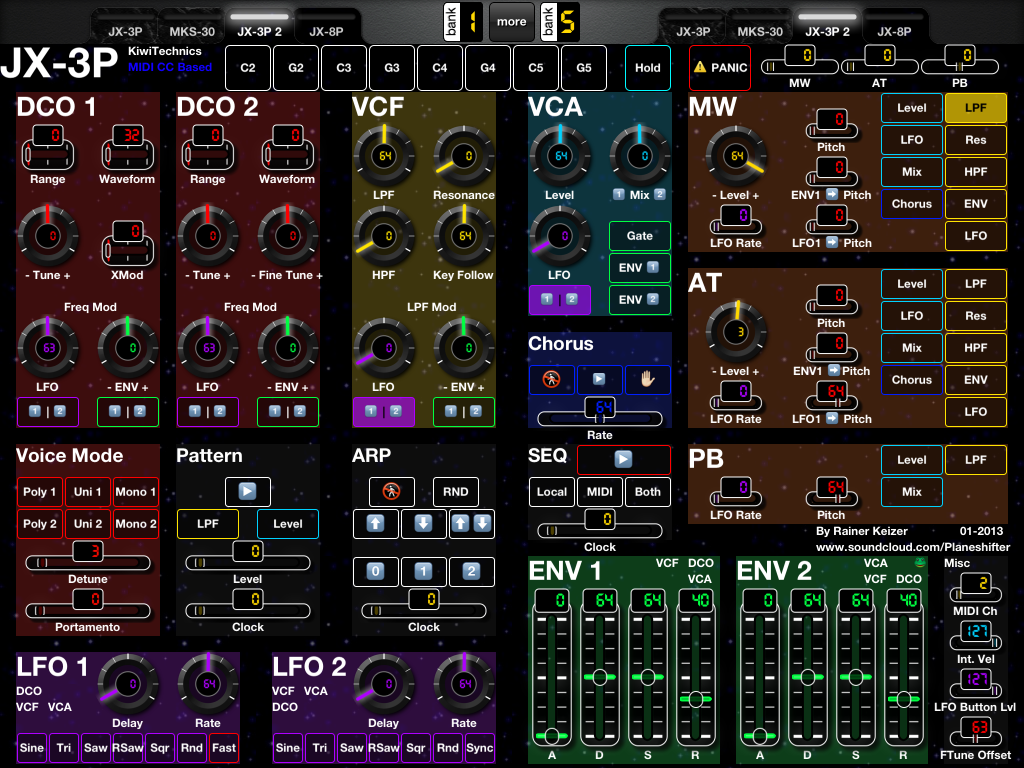Click the Chorus play icon button
The image size is (1024, 768).
[599, 379]
